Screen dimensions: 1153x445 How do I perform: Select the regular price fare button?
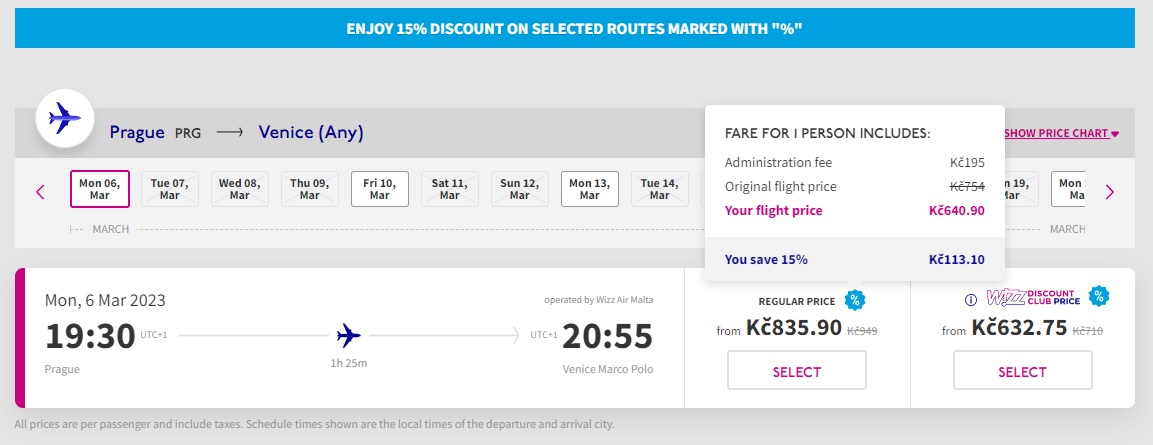797,371
